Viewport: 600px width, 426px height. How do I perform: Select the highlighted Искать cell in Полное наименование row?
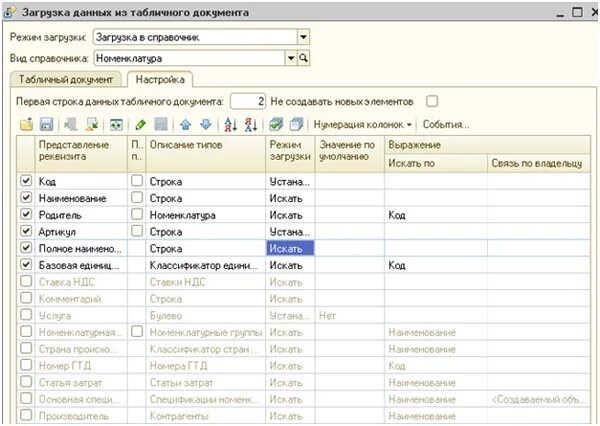click(290, 248)
